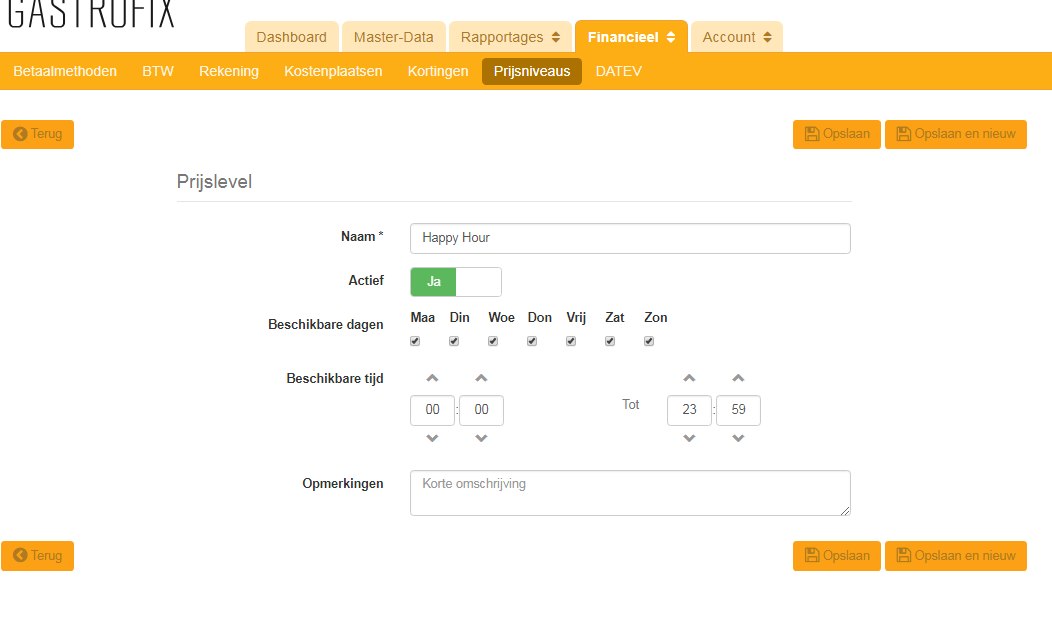Click the Opmerkingen description text area
Screen dimensions: 1052x627
point(630,493)
